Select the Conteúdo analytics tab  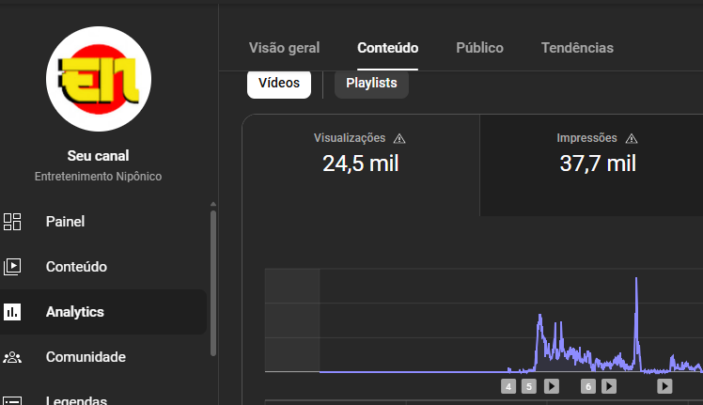(388, 48)
